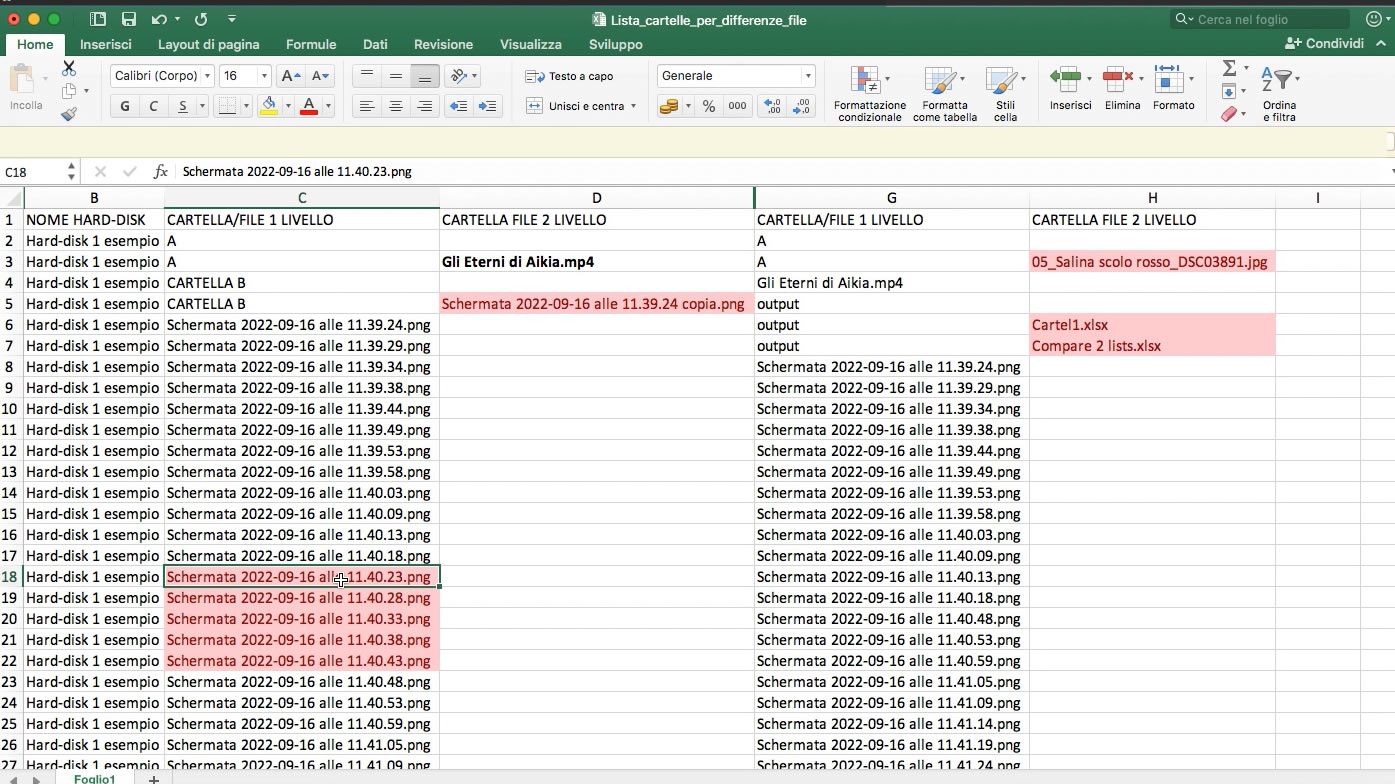Decrease the cell indent

458,106
